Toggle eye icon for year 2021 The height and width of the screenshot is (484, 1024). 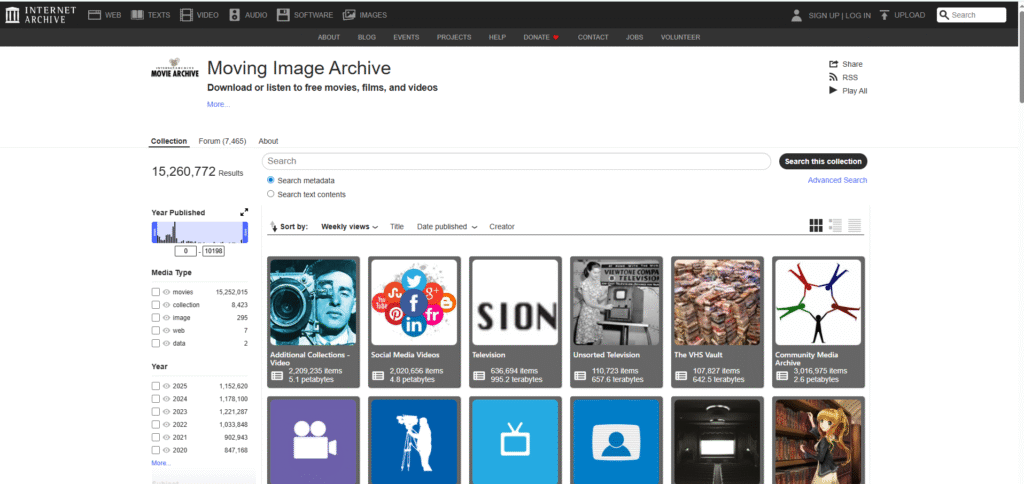click(x=166, y=437)
